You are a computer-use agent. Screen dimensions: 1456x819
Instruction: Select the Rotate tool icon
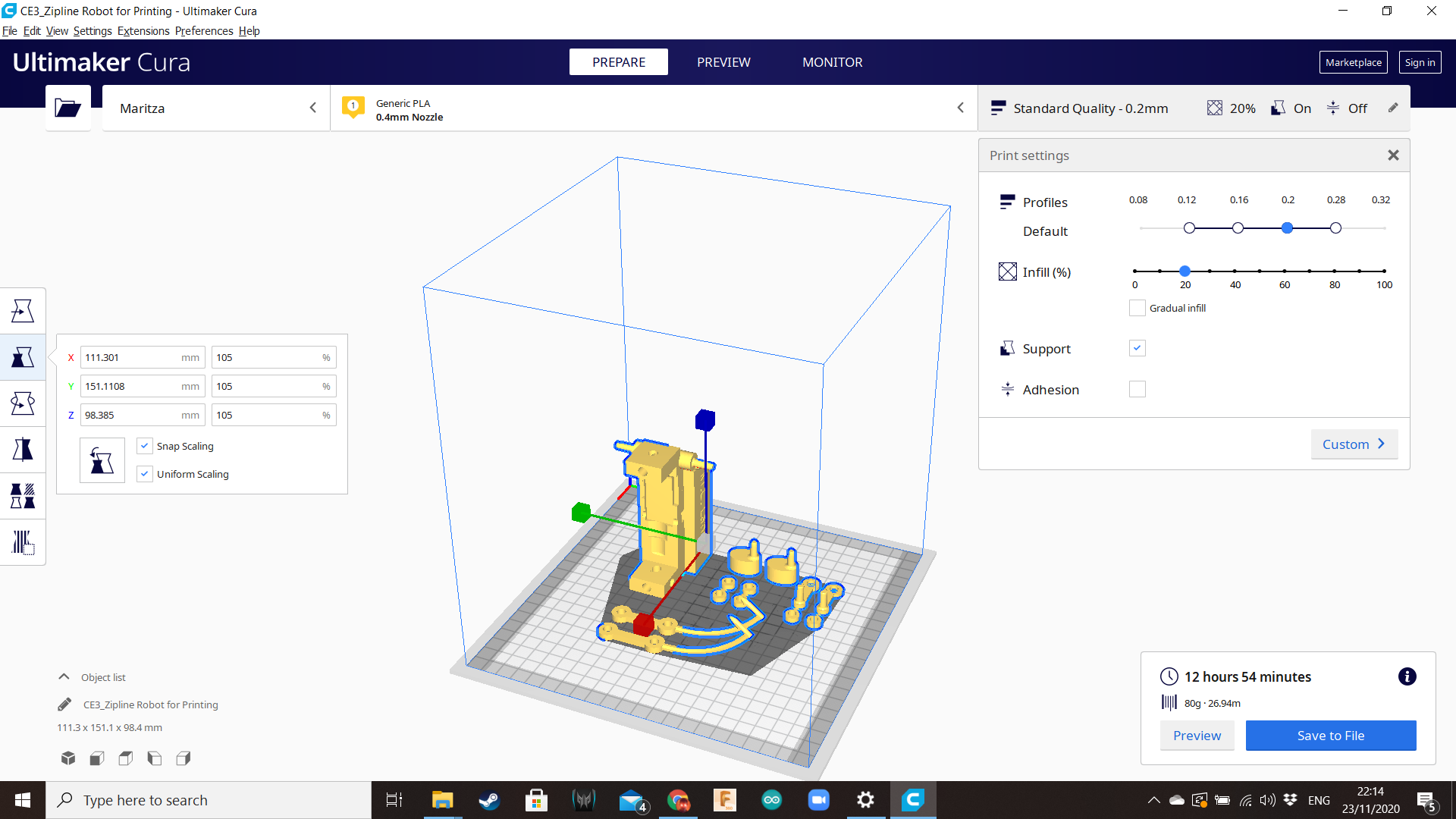coord(23,403)
